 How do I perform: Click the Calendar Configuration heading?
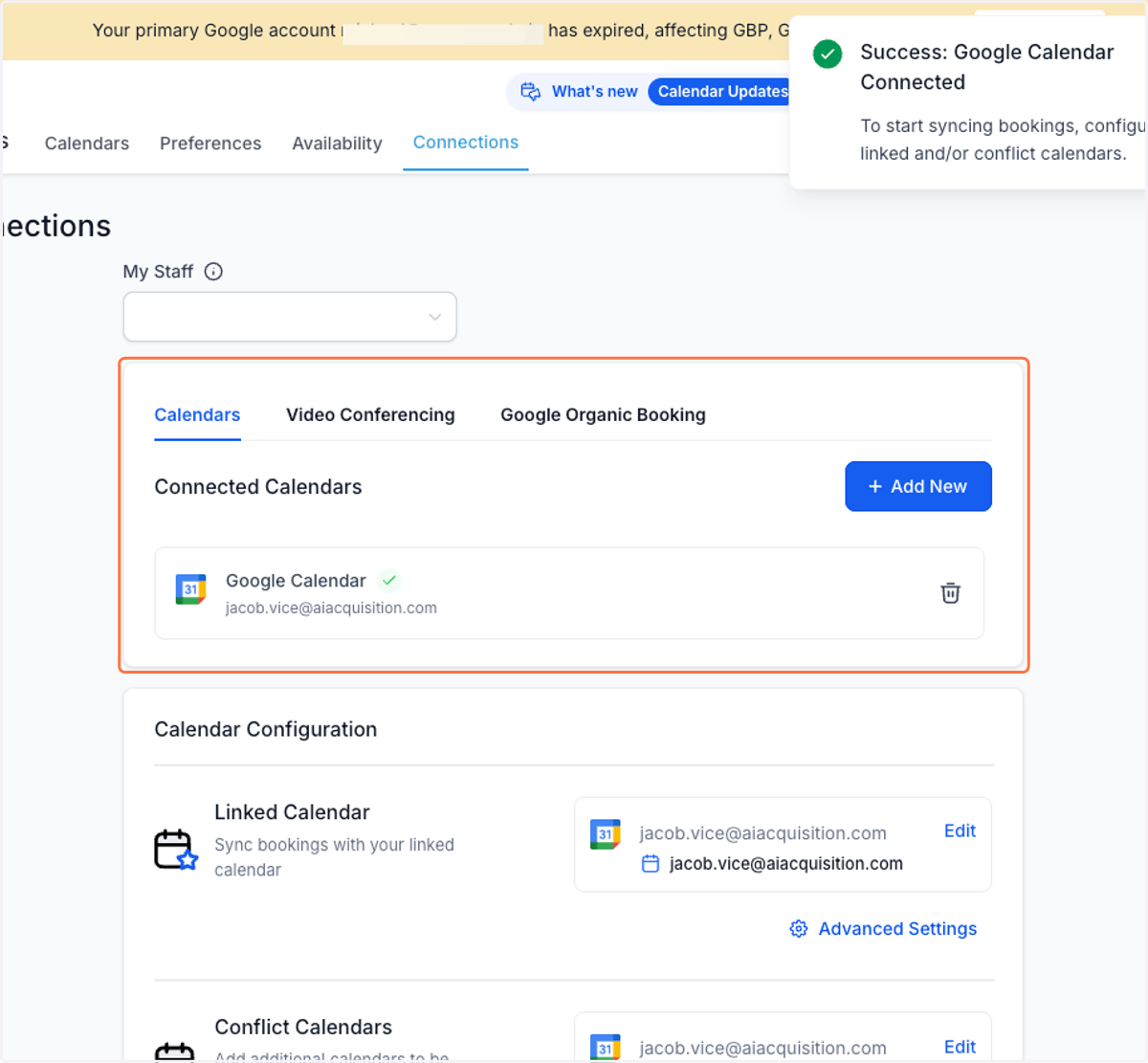coord(266,729)
